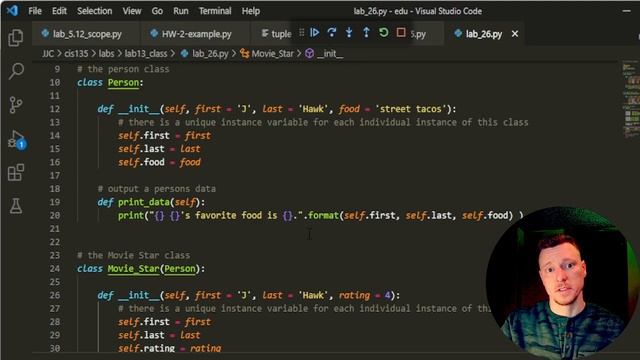
Task: Switch to lab_5.12_scope.py tab
Action: [x=87, y=34]
